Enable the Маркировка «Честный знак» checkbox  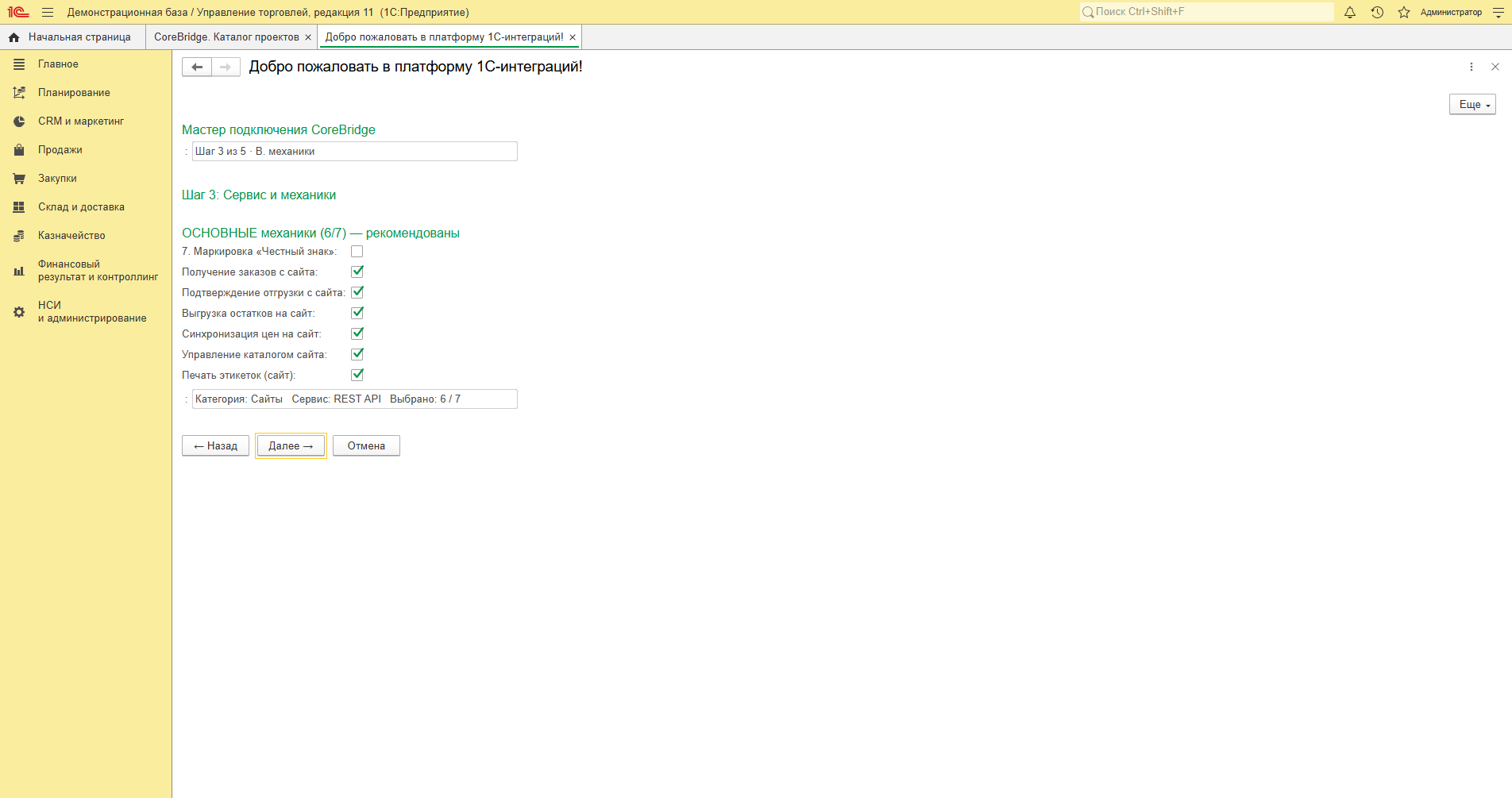[x=357, y=252]
